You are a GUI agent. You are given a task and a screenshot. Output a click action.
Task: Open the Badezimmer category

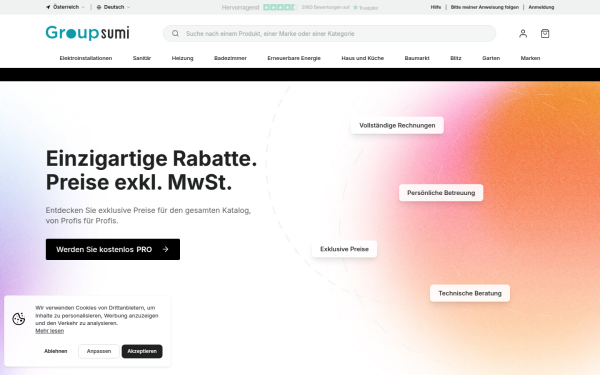230,58
